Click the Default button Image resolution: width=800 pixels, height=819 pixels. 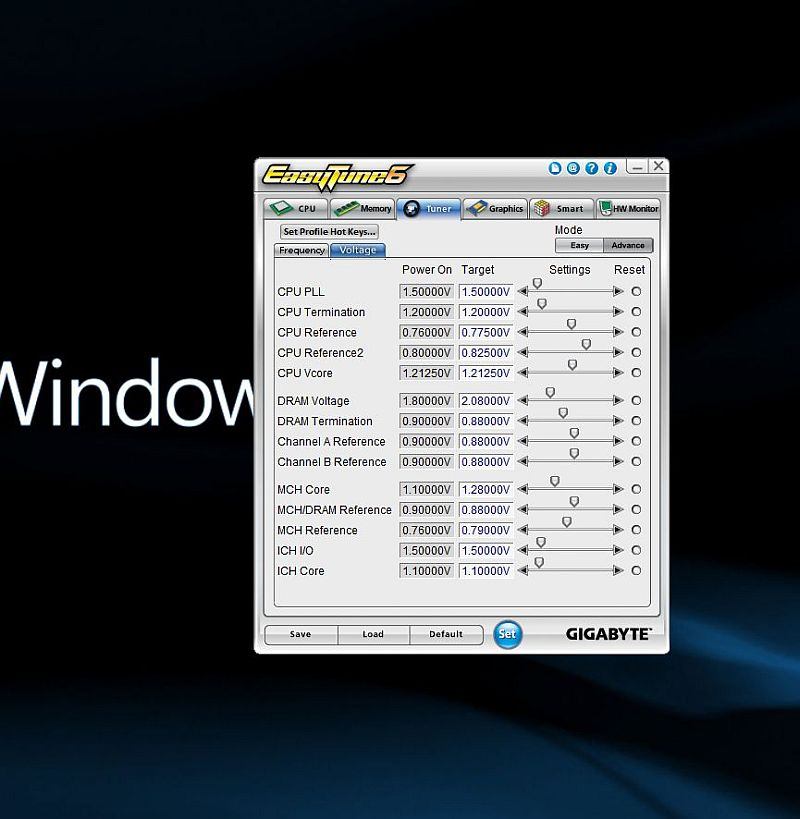(x=446, y=634)
